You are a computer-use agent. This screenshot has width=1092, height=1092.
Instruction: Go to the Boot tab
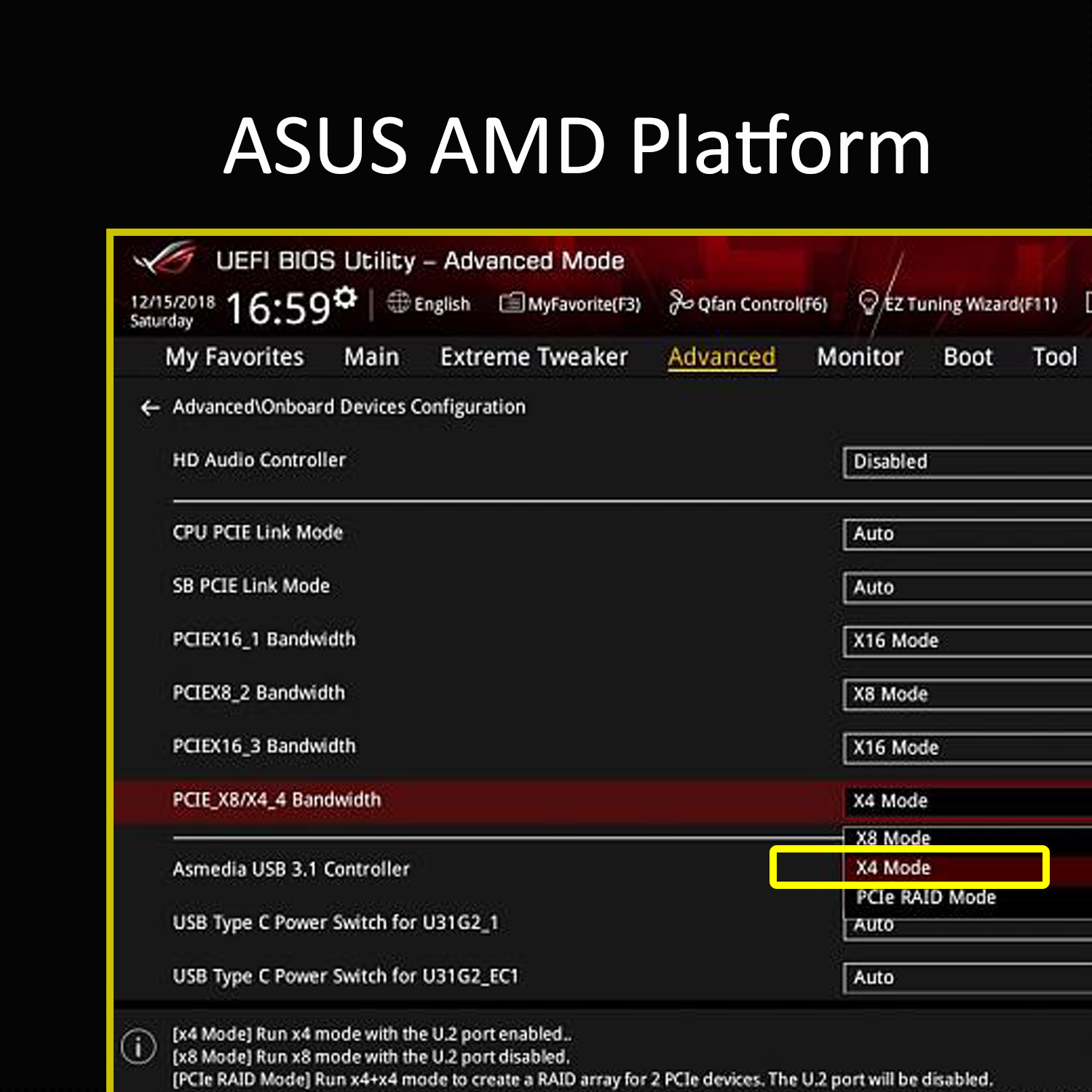pos(968,357)
